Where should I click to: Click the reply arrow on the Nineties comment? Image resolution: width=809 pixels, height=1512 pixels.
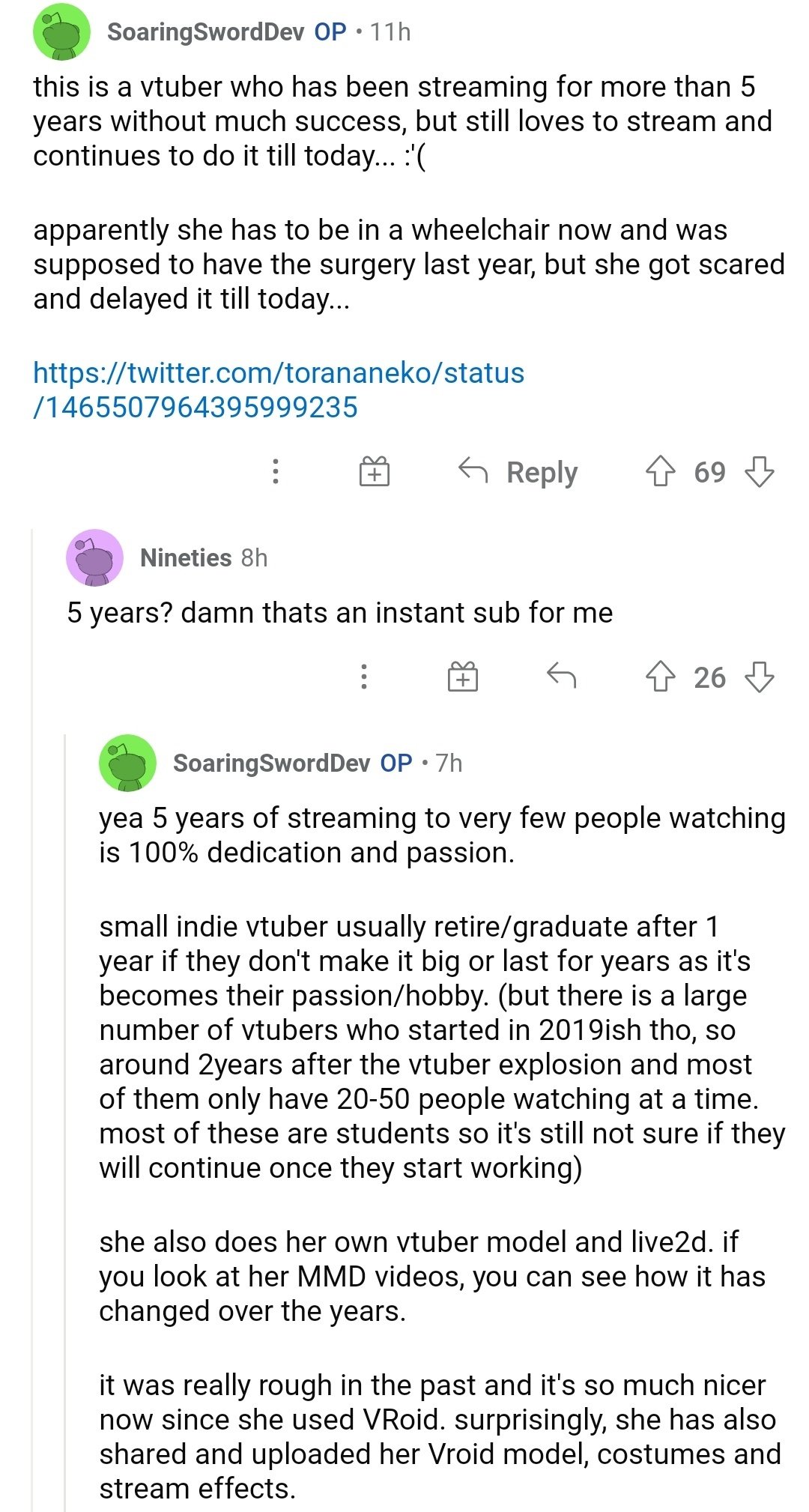pos(561,676)
